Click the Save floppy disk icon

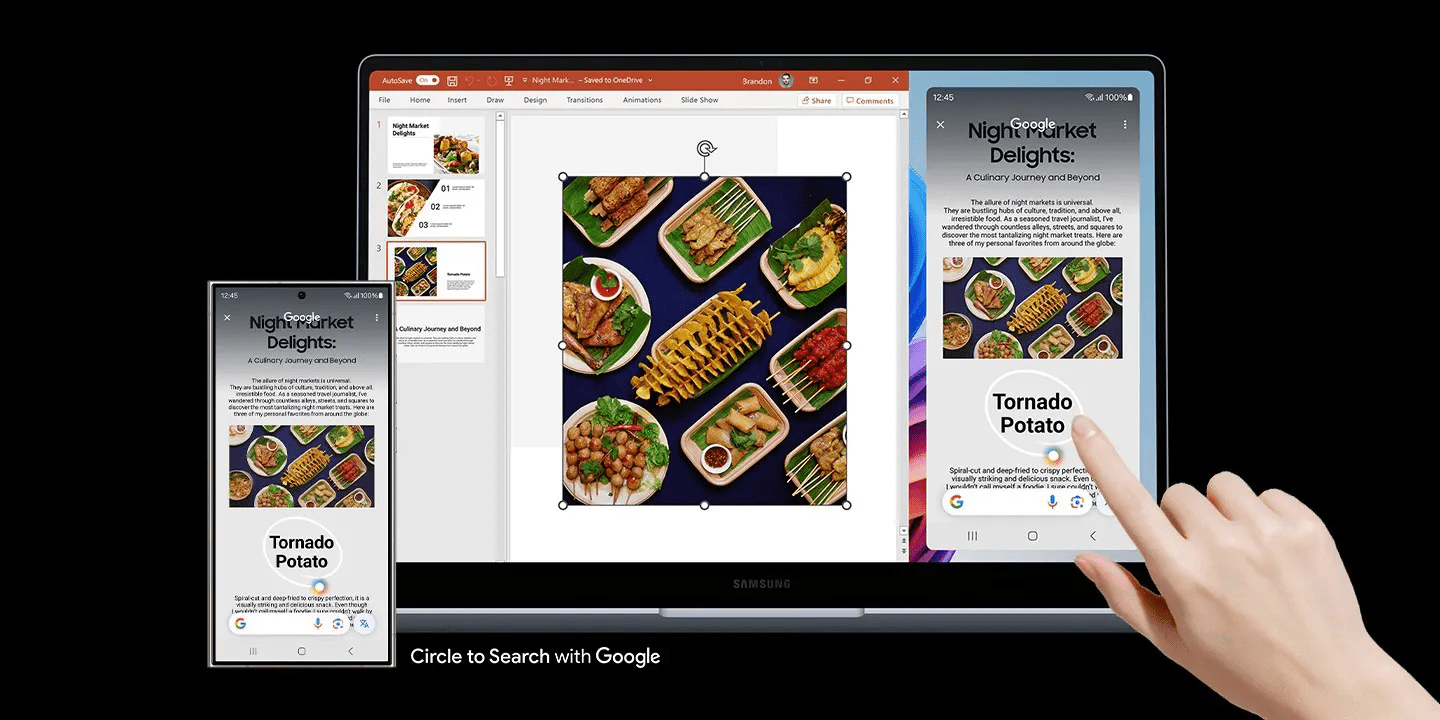(452, 81)
